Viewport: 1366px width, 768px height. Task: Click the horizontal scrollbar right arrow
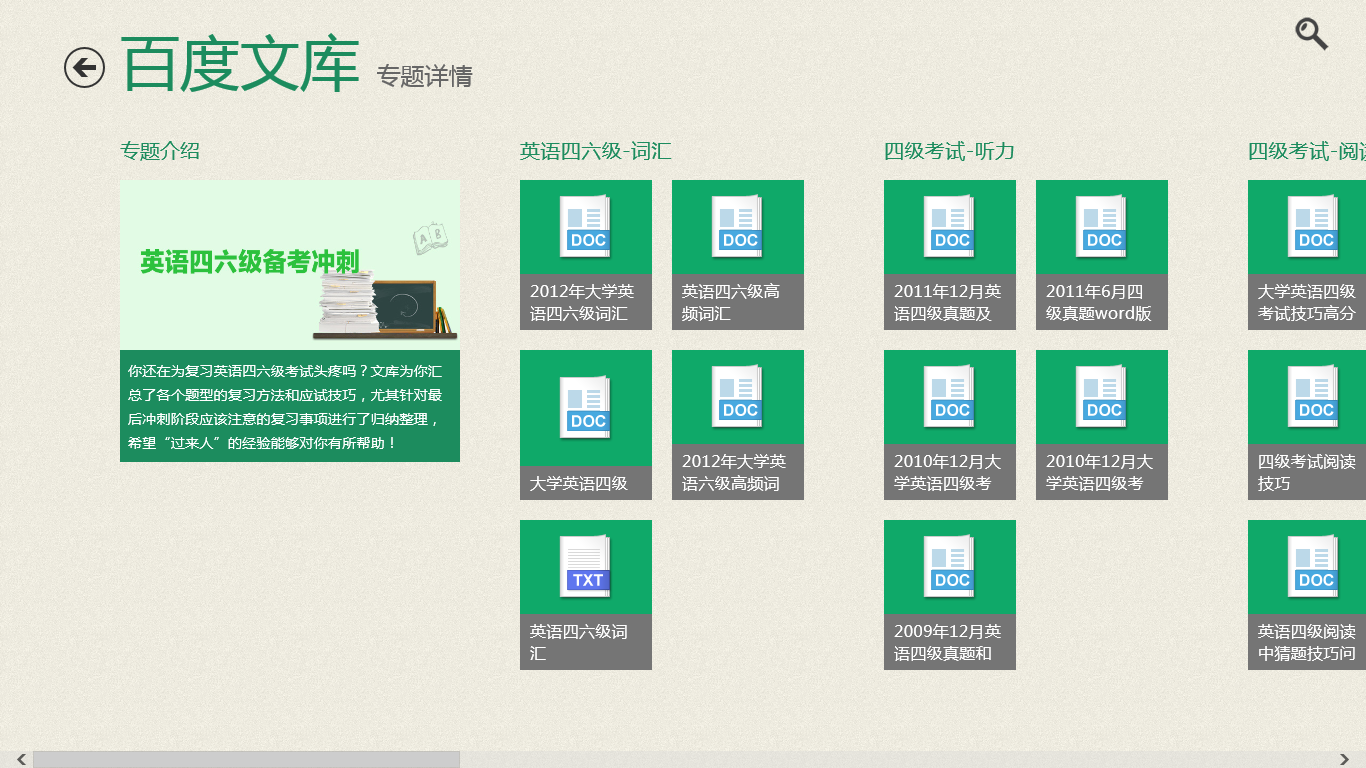tap(1345, 760)
